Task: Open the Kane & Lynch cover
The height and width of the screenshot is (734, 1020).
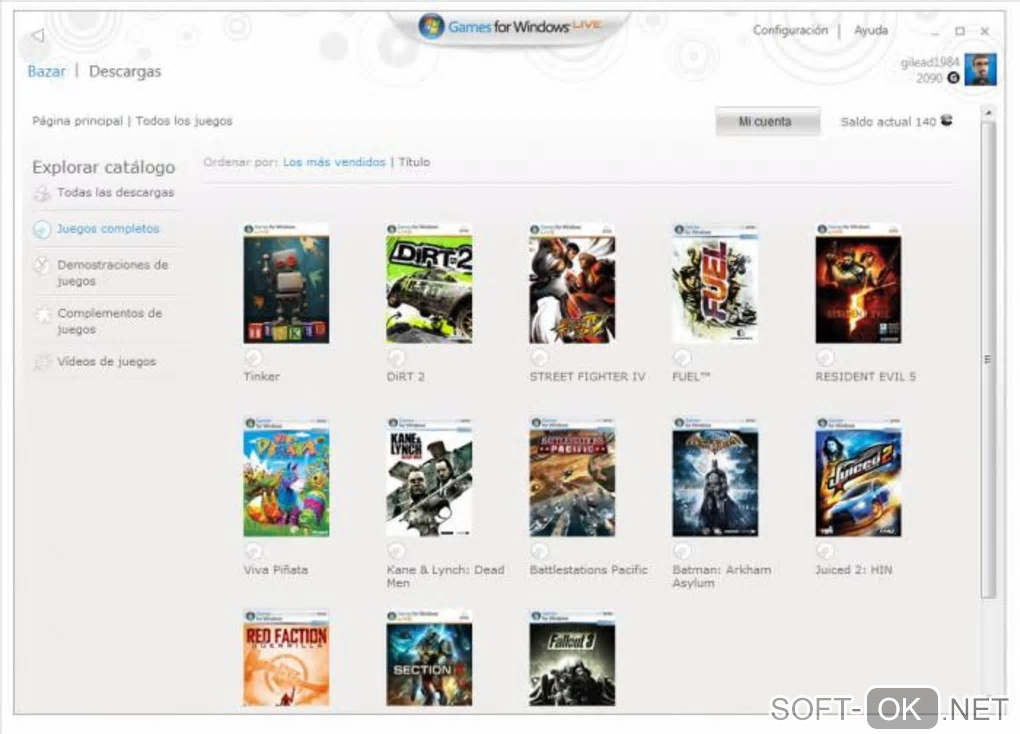Action: [429, 477]
